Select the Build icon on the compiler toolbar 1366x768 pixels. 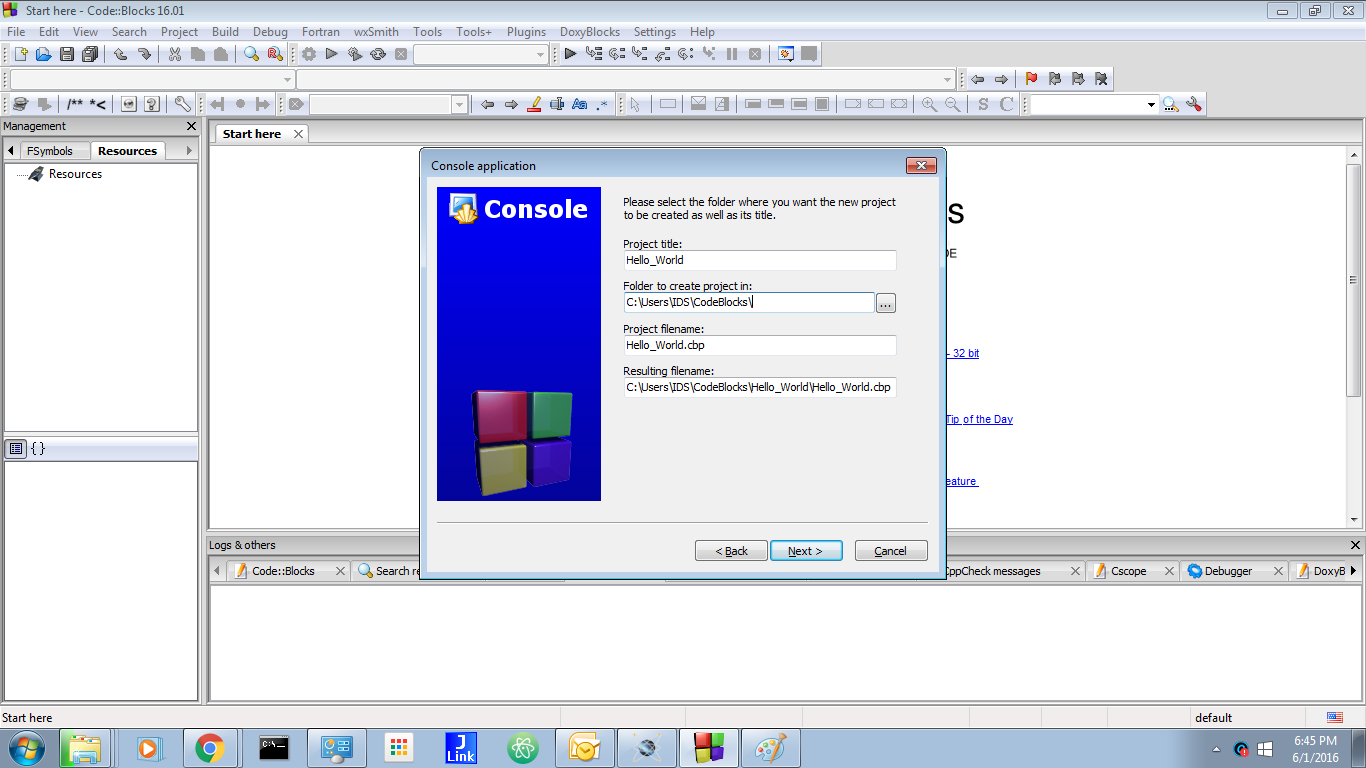coord(309,55)
